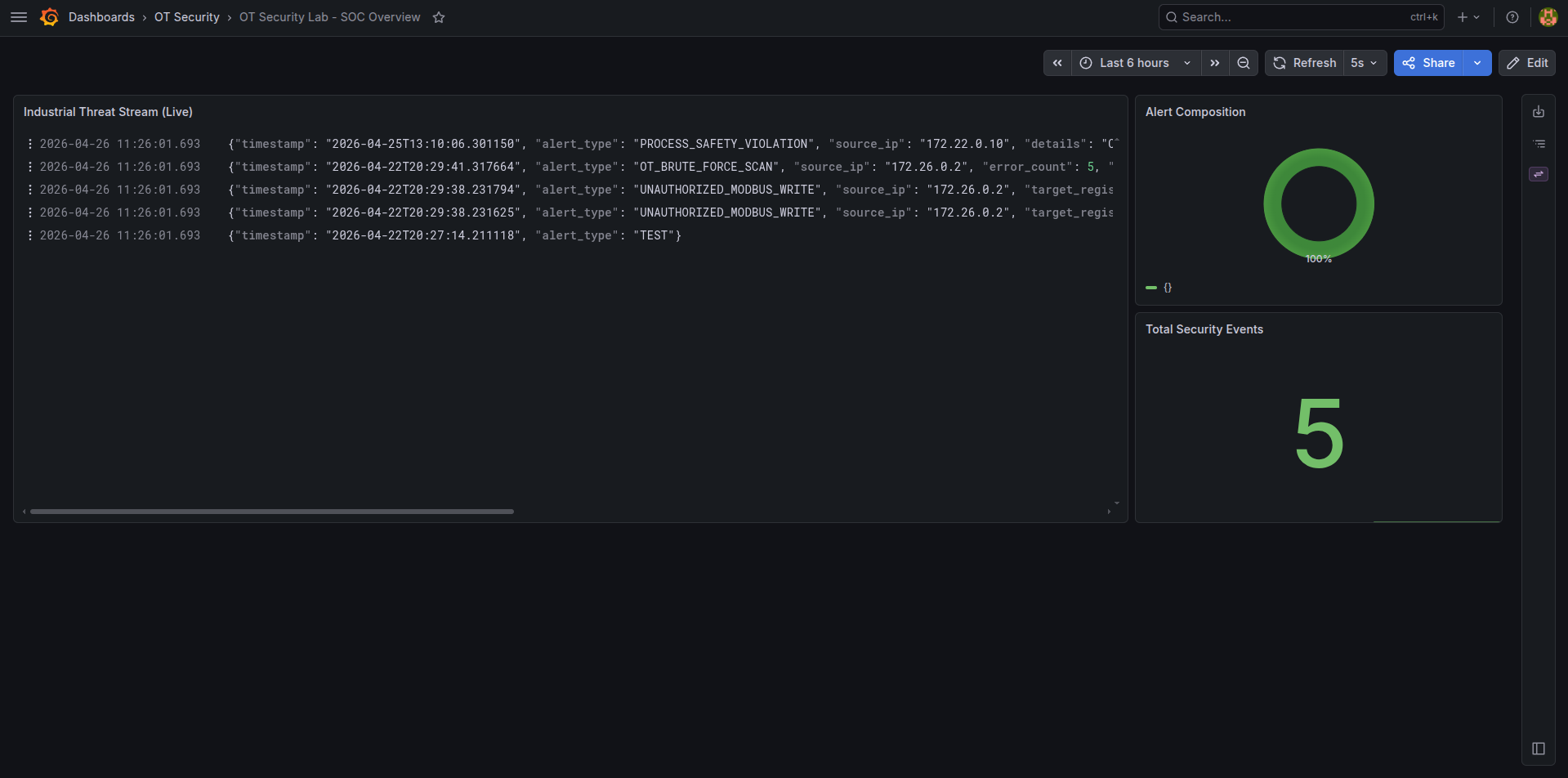Go to OT Security breadcrumb folder
Image resolution: width=1568 pixels, height=778 pixels.
coord(187,17)
